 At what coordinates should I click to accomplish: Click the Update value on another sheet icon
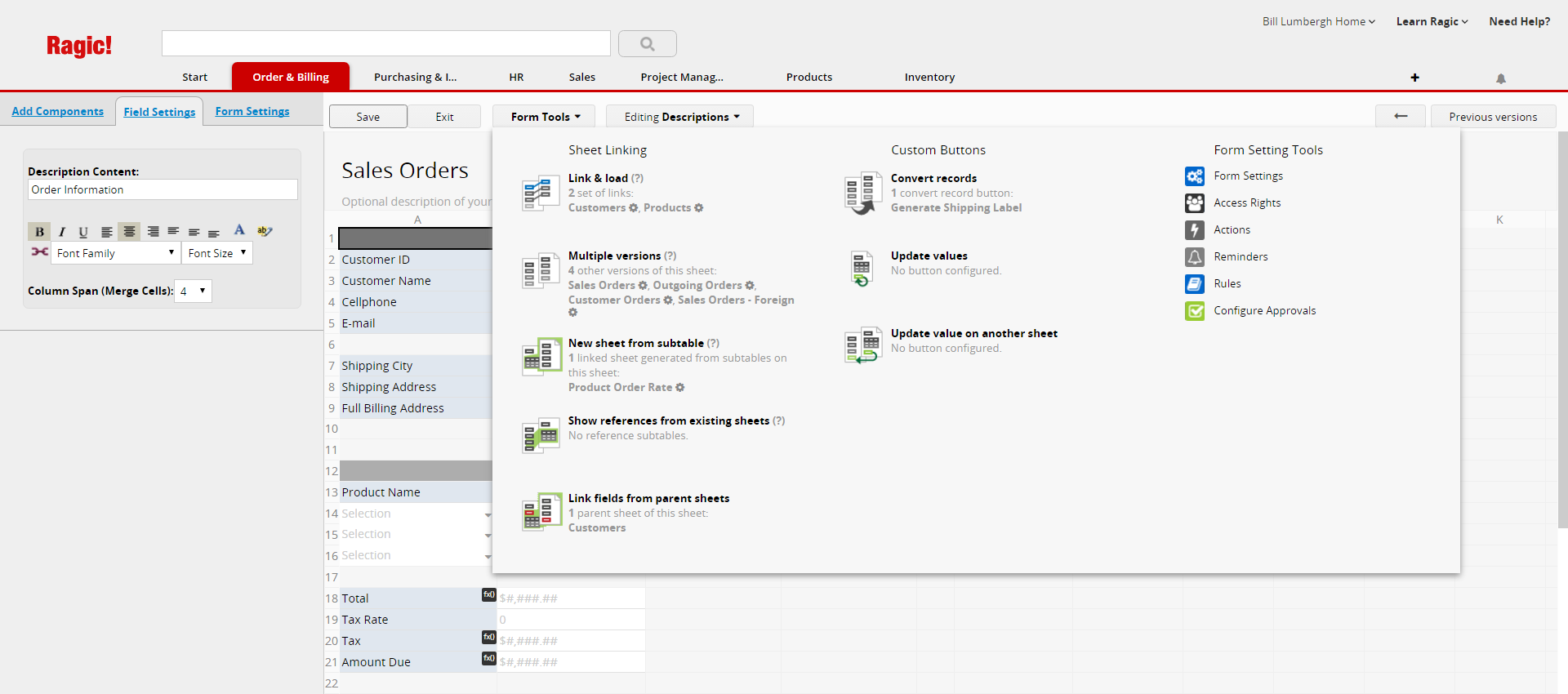(863, 345)
